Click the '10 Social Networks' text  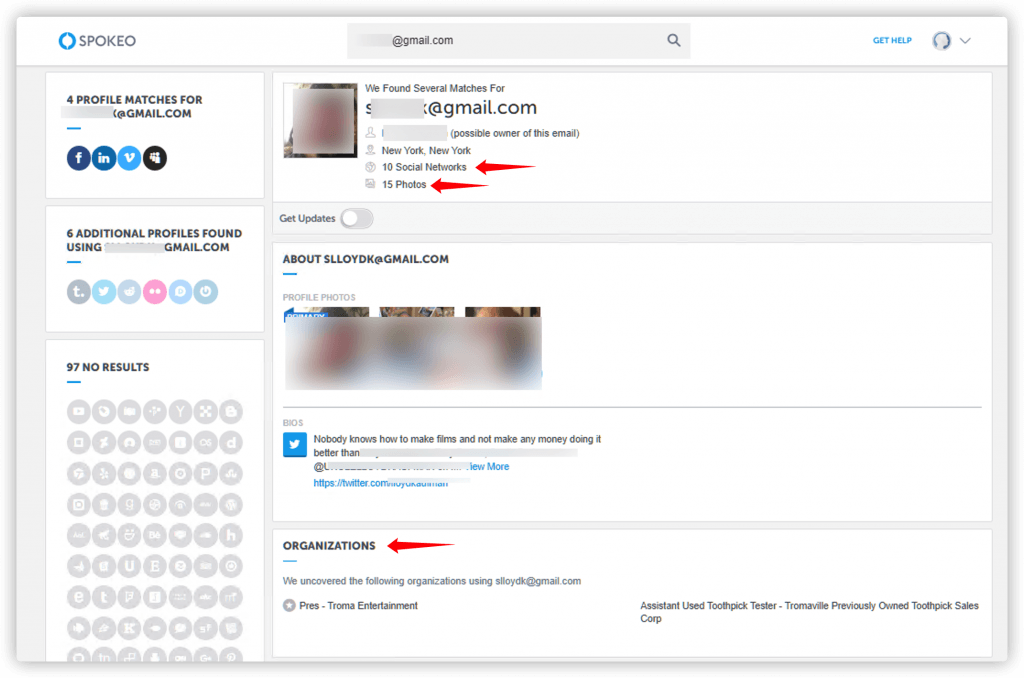[424, 167]
